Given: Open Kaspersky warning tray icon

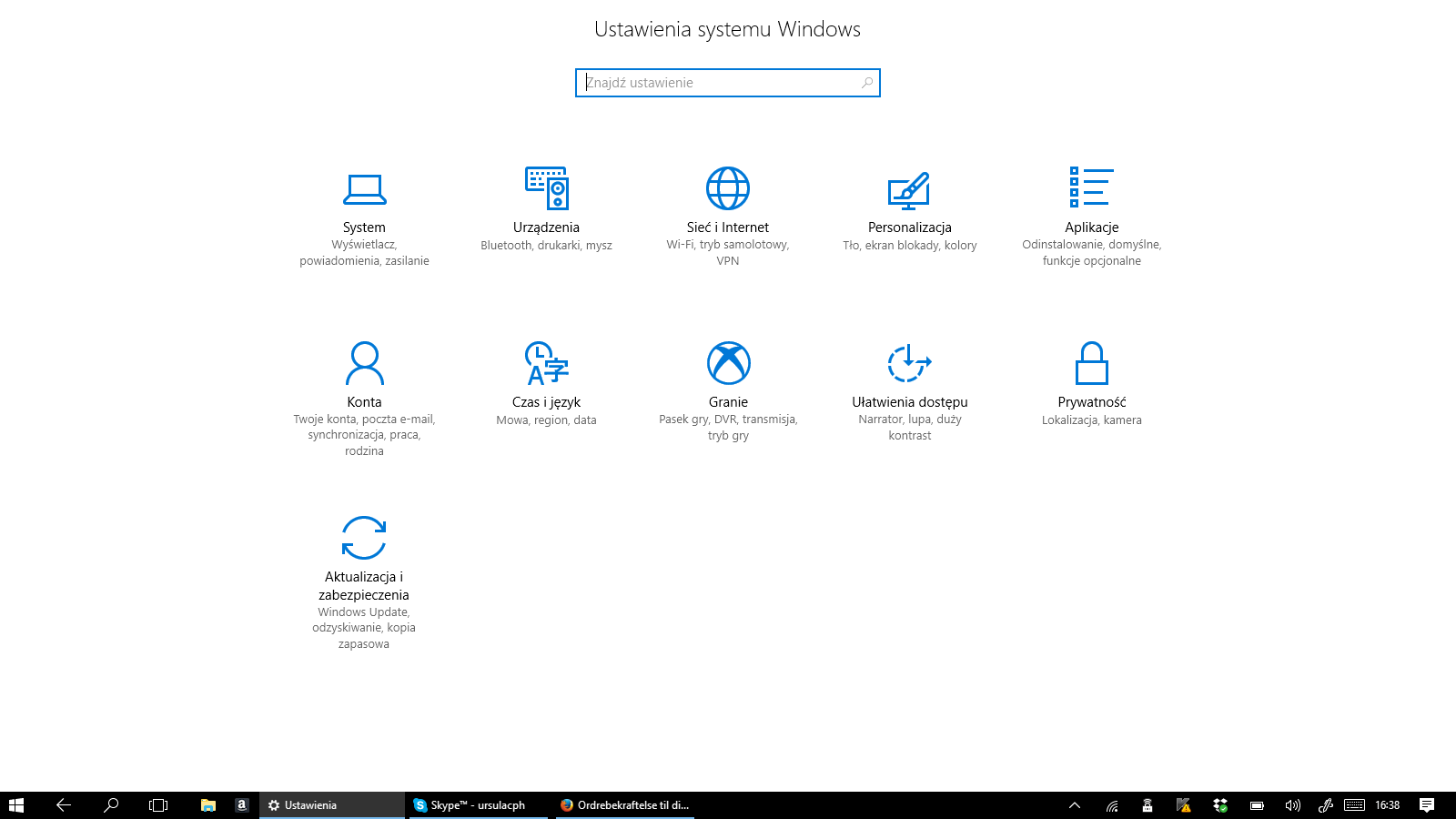Looking at the screenshot, I should click(x=1183, y=805).
